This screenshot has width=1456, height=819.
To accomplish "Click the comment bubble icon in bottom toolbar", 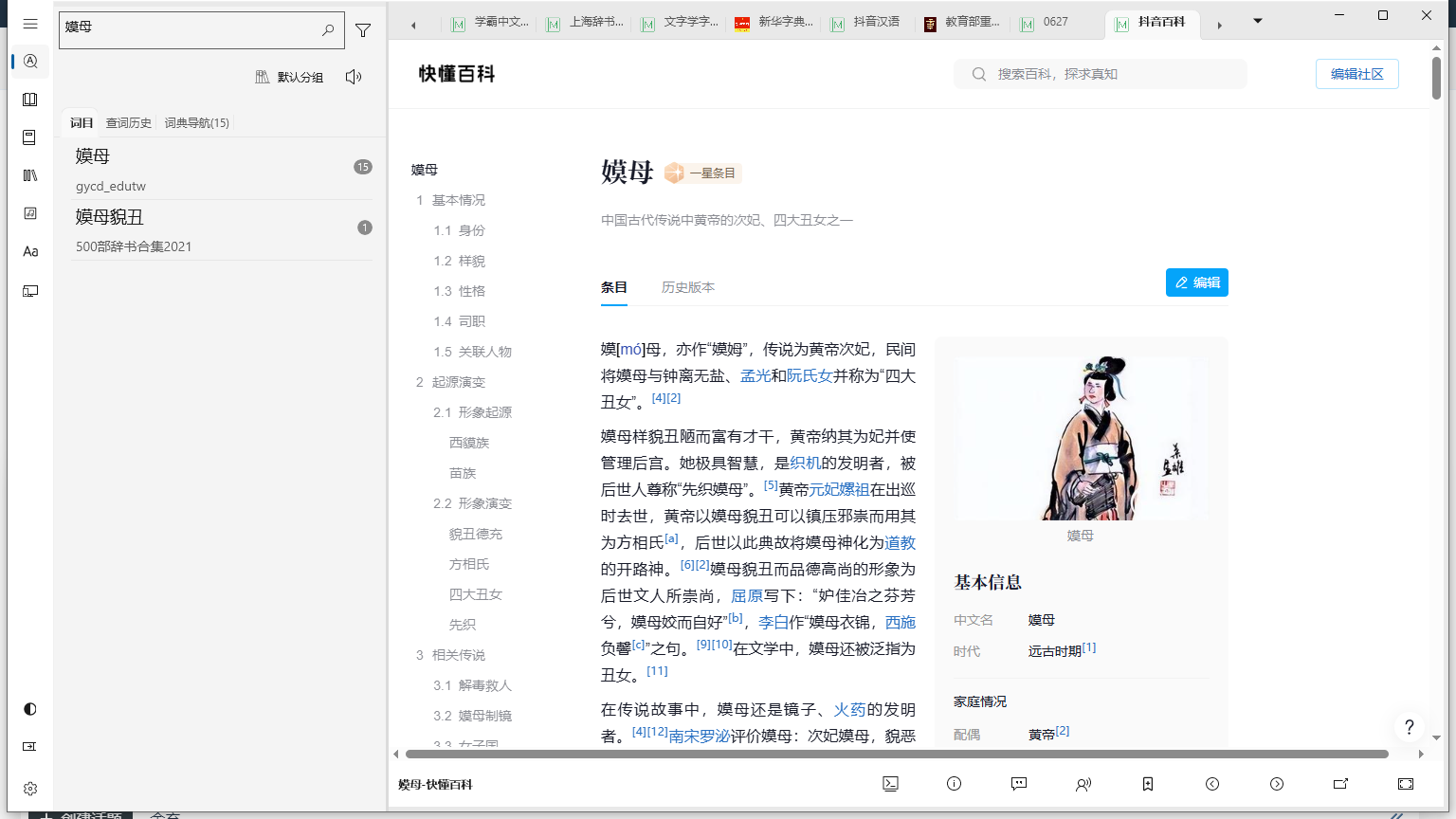I will click(1018, 784).
